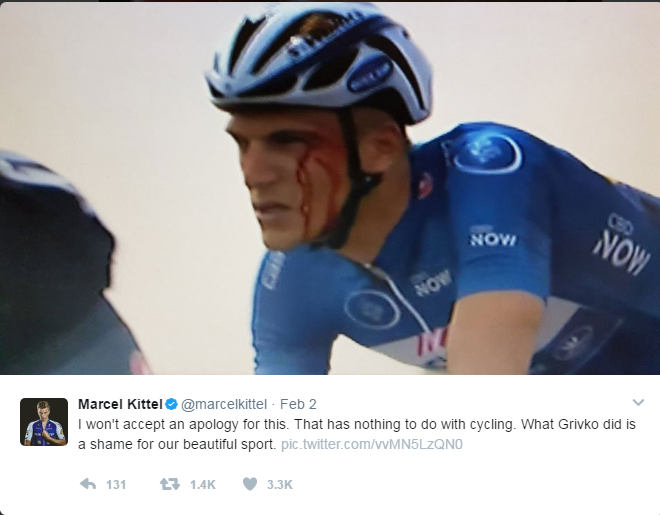Image resolution: width=660 pixels, height=515 pixels.
Task: Click the cyclist's white helmet in the photo
Action: click(x=318, y=62)
